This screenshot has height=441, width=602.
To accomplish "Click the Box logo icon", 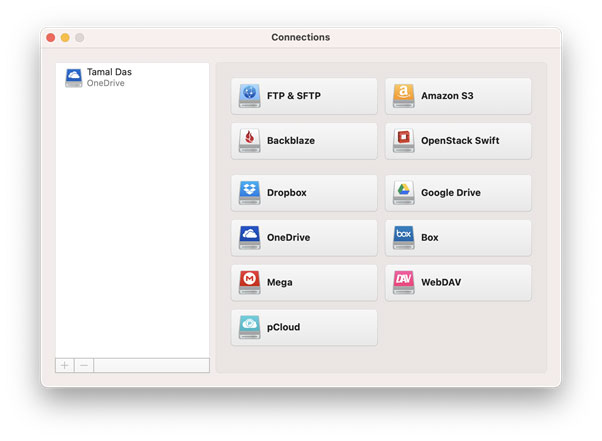I will coord(403,238).
